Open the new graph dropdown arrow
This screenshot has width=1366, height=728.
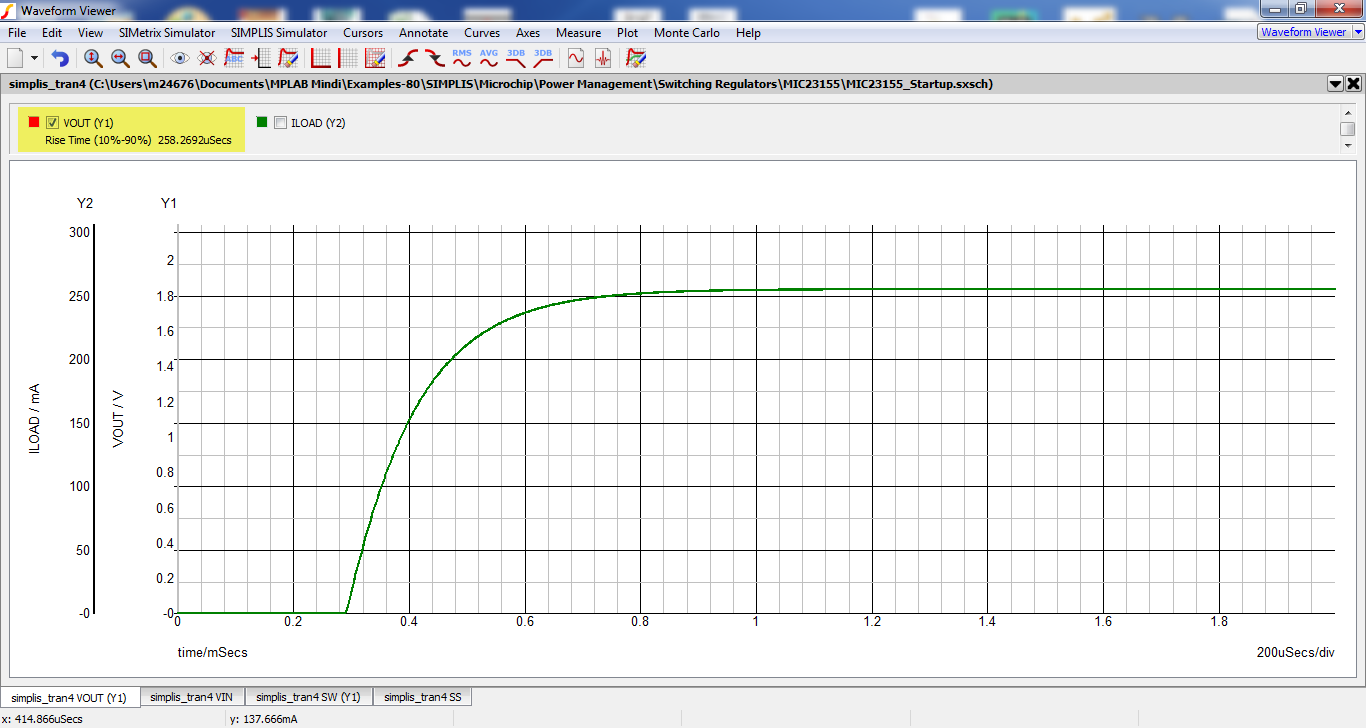tap(35, 58)
